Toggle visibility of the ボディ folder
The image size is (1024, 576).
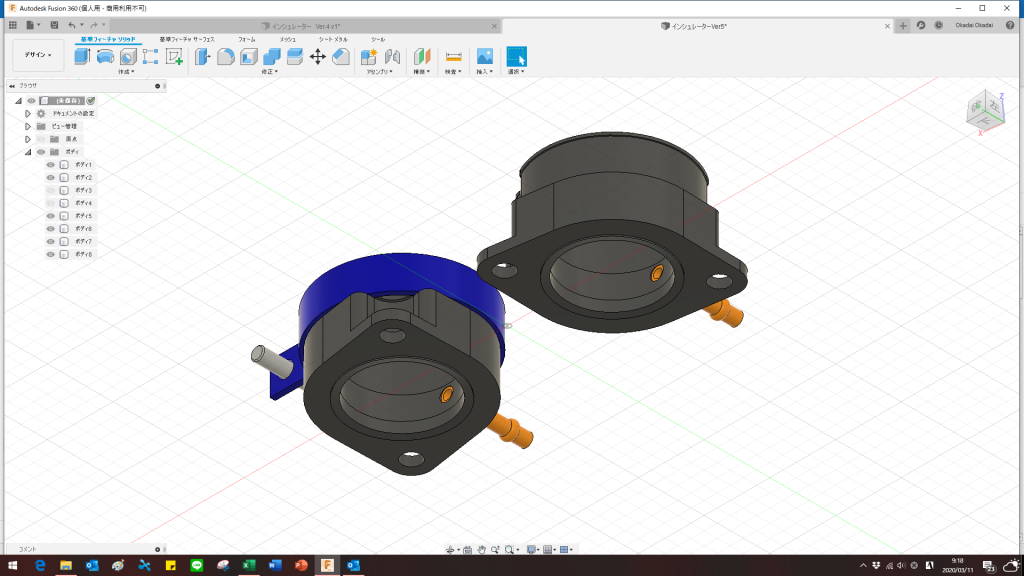41,152
